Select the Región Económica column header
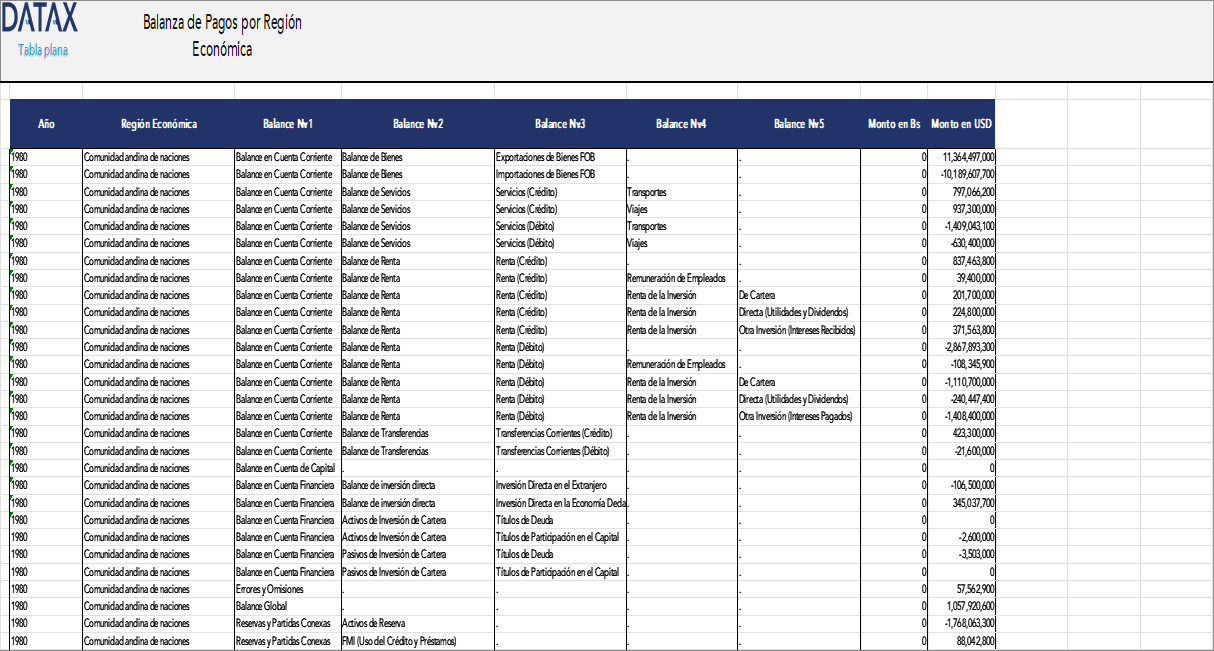 pyautogui.click(x=158, y=124)
